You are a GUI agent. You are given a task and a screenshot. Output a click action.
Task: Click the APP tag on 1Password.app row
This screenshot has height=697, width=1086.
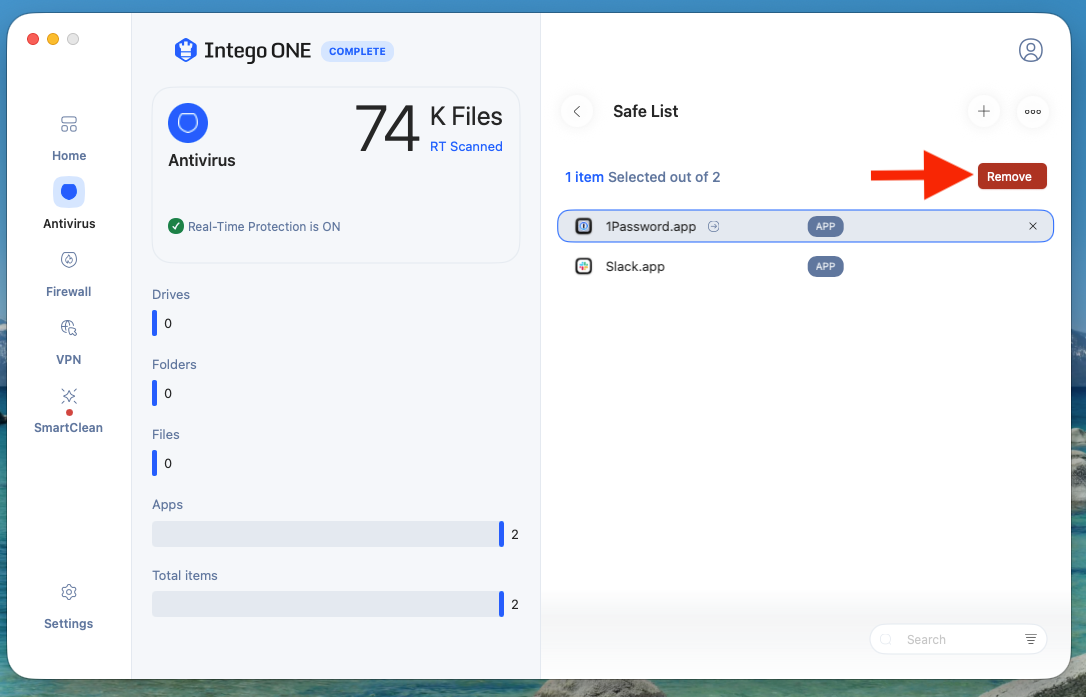(x=826, y=227)
